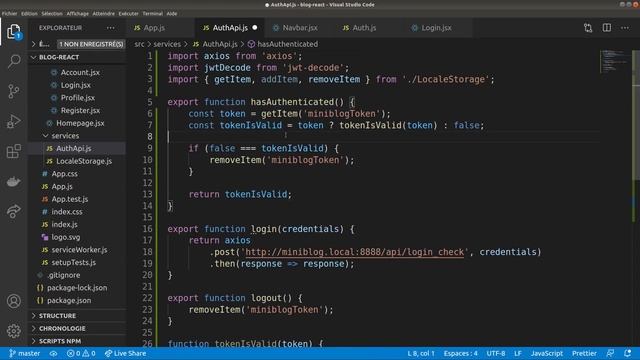Collapse the BLOG-REACT folder section

click(x=78, y=57)
